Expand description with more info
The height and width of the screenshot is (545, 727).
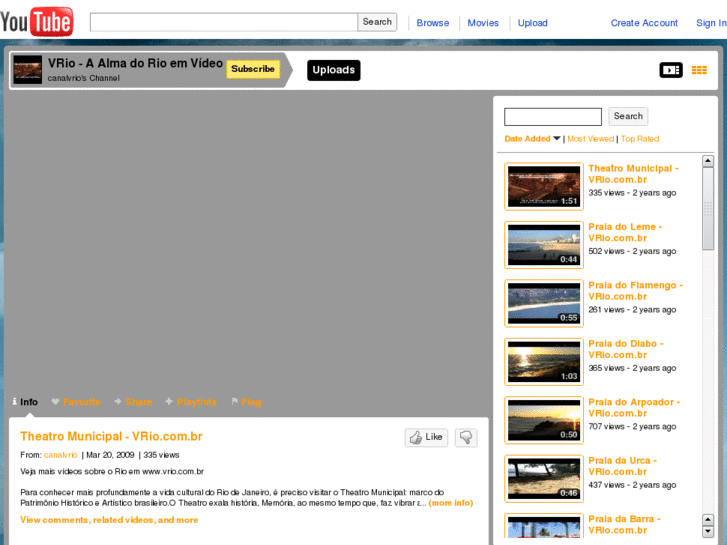click(x=451, y=503)
